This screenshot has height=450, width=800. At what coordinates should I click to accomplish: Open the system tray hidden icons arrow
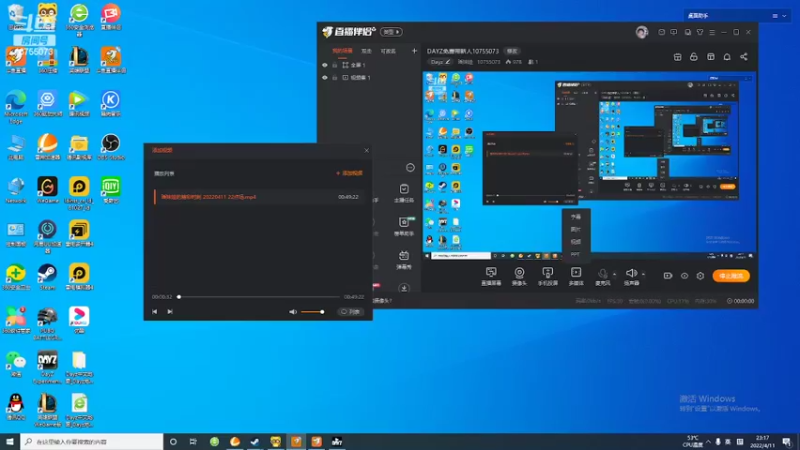(x=708, y=441)
